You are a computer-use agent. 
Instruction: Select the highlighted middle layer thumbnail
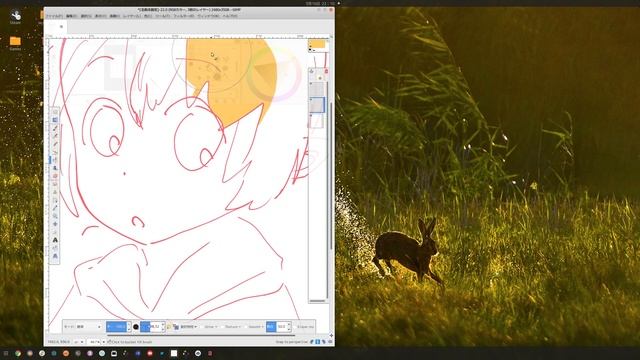317,105
